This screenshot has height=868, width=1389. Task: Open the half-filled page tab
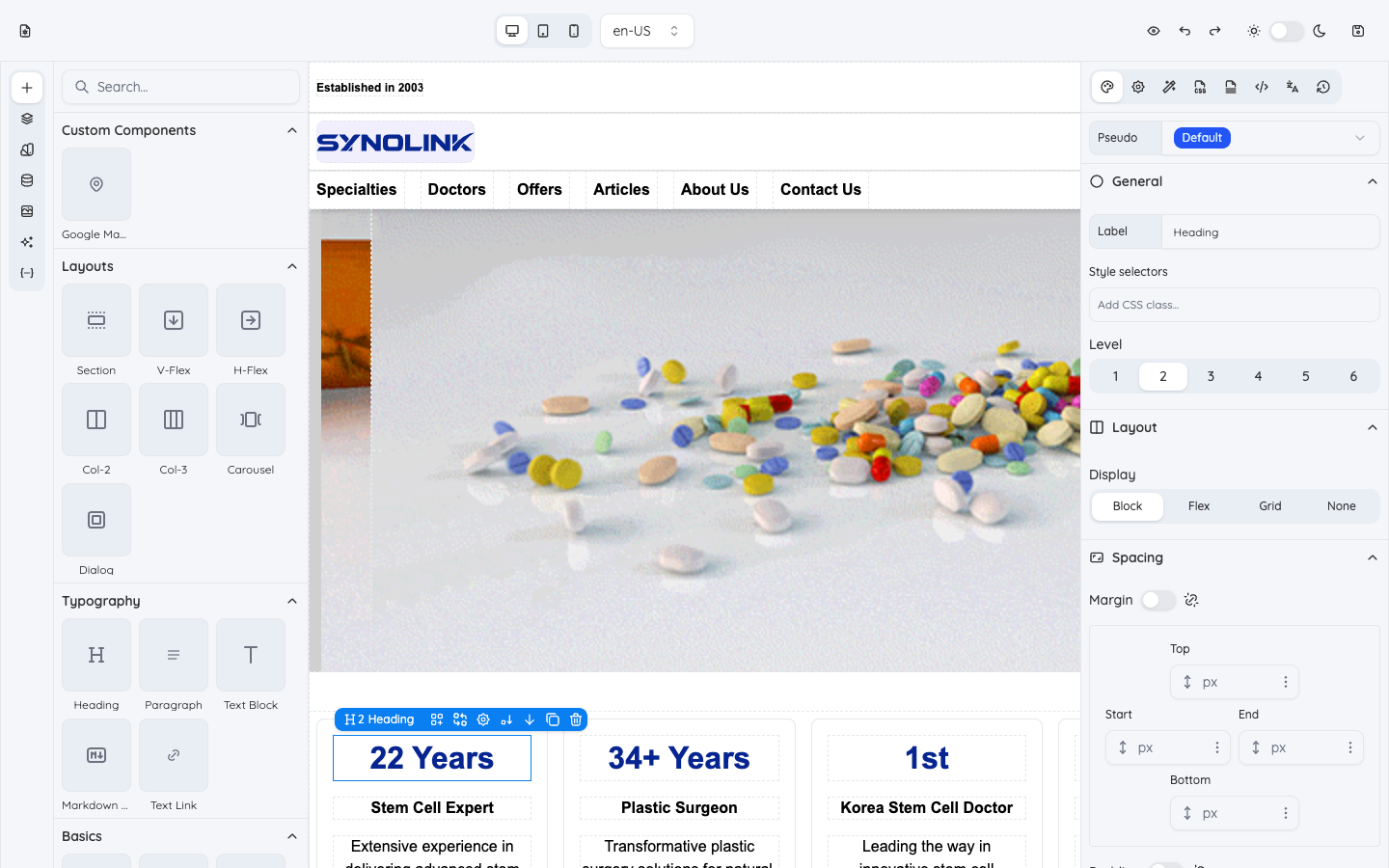[1231, 87]
